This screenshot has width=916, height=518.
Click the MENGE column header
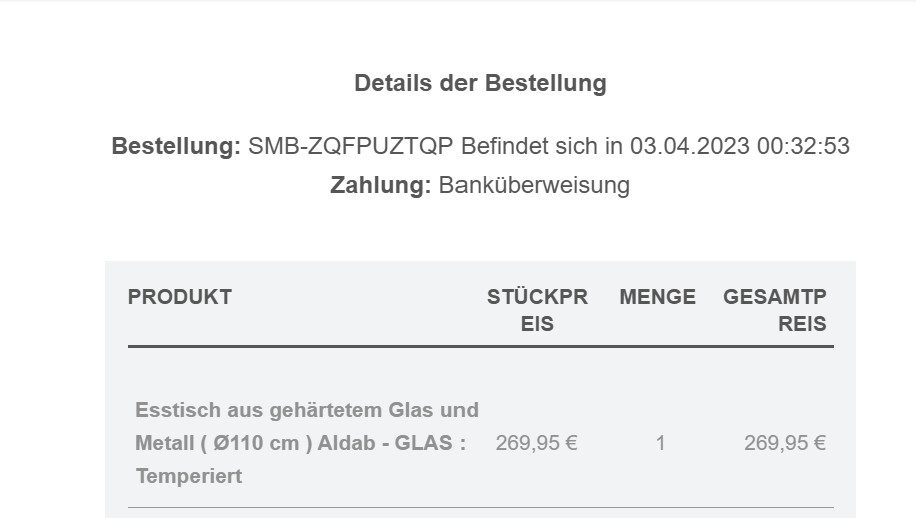tap(657, 297)
